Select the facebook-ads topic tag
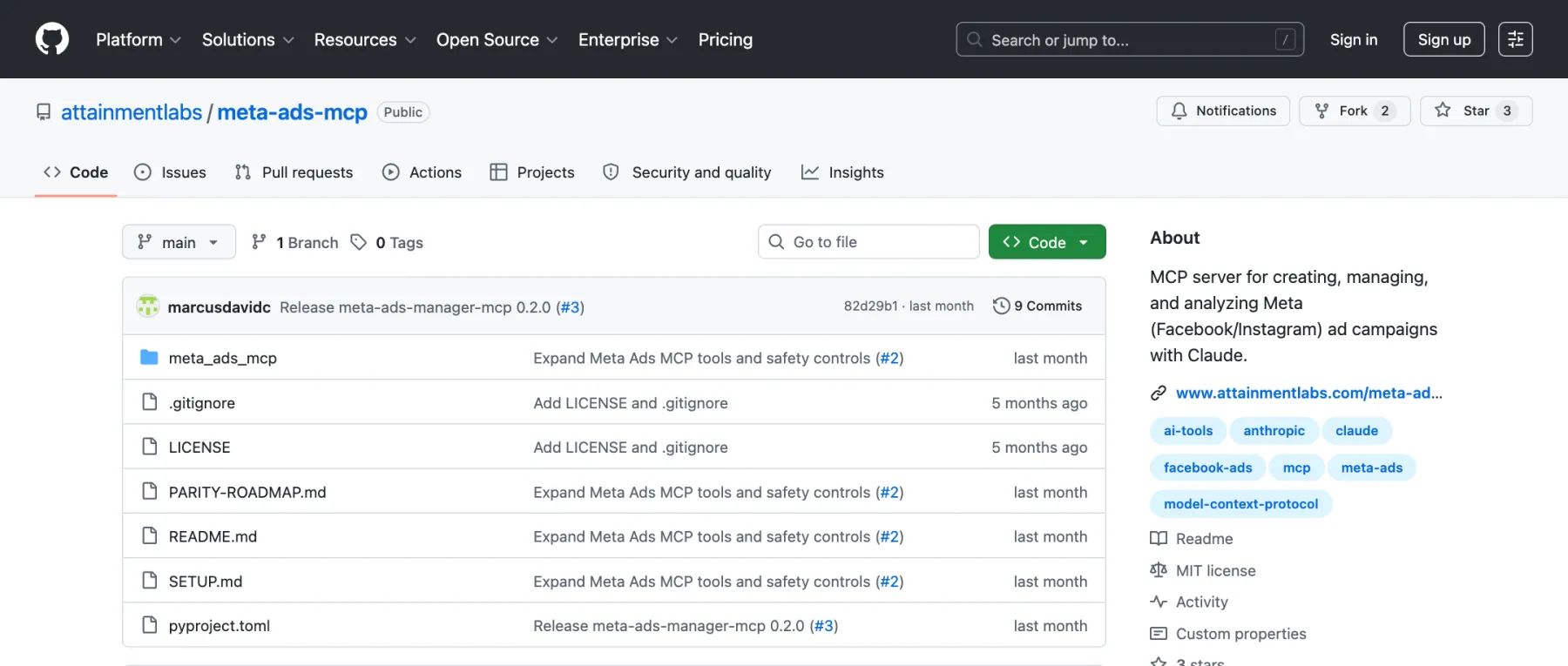This screenshot has width=1568, height=666. 1207,468
